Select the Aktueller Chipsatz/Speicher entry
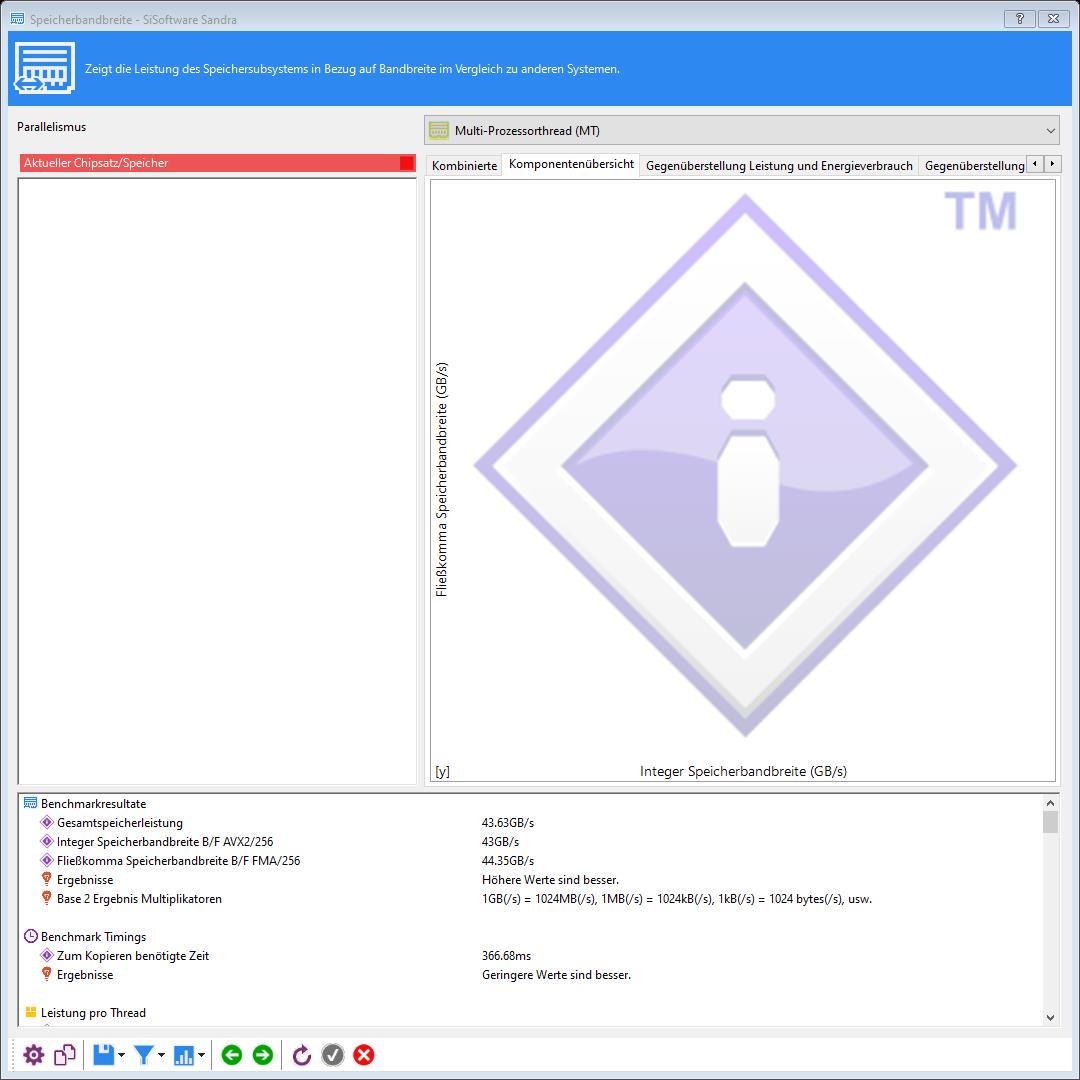The height and width of the screenshot is (1080, 1080). [x=218, y=163]
